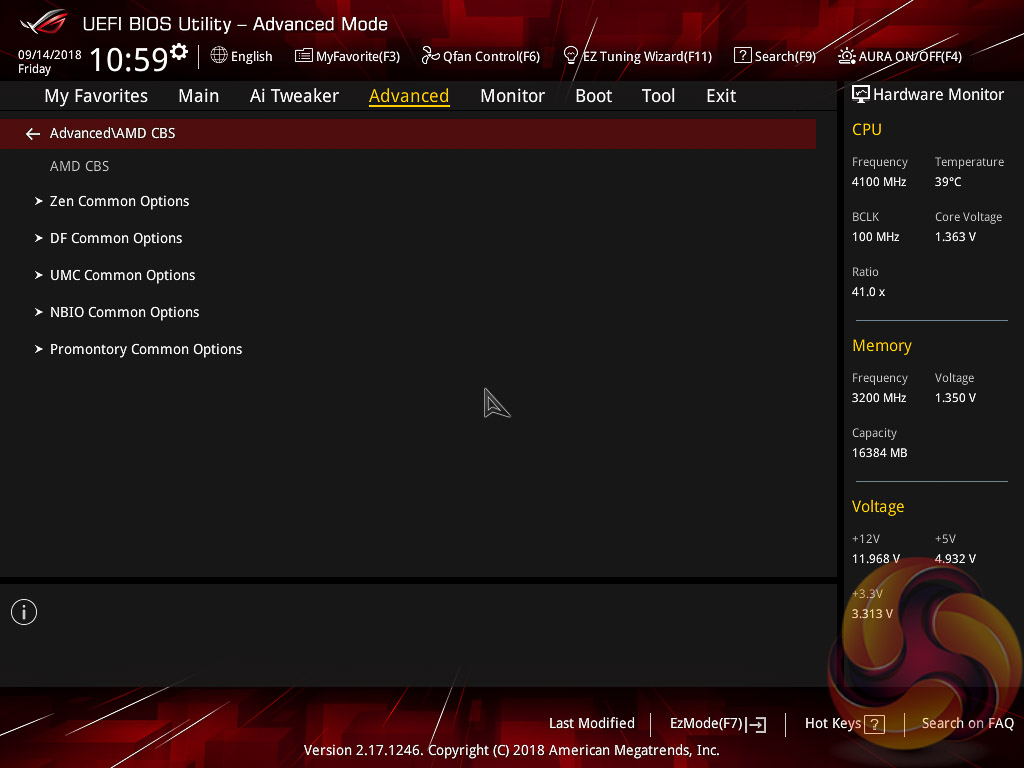
Task: Click the EzMode exit arrow icon
Action: point(756,724)
